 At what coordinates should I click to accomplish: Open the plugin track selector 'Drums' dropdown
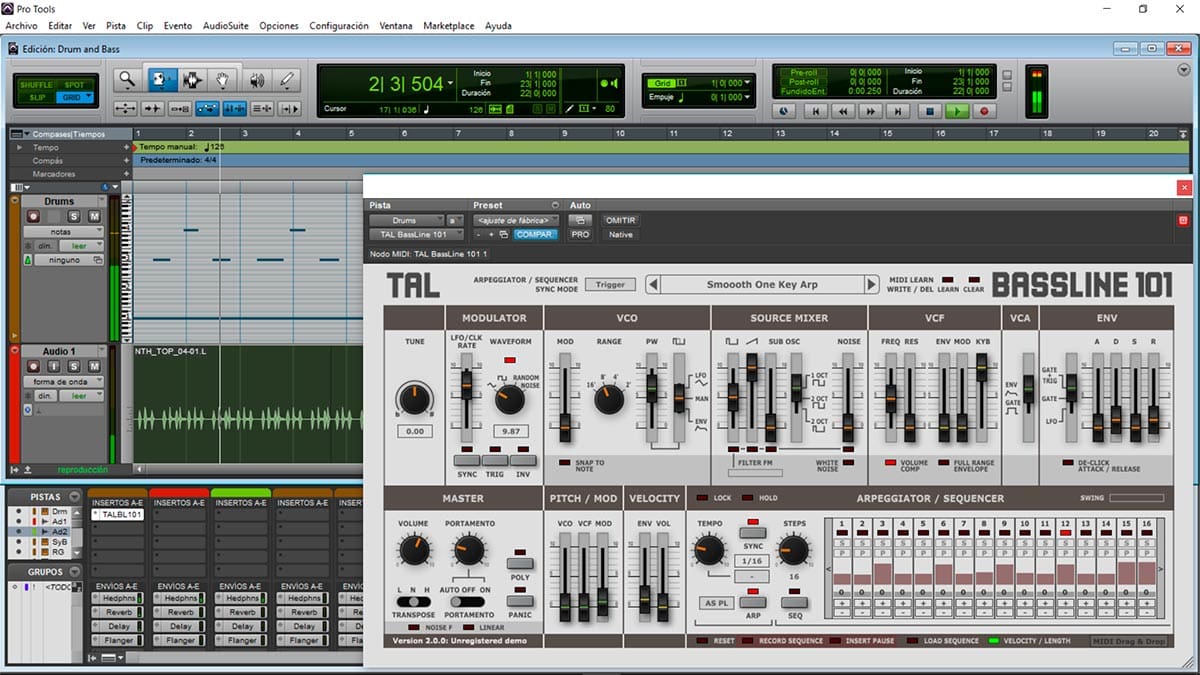pos(406,220)
